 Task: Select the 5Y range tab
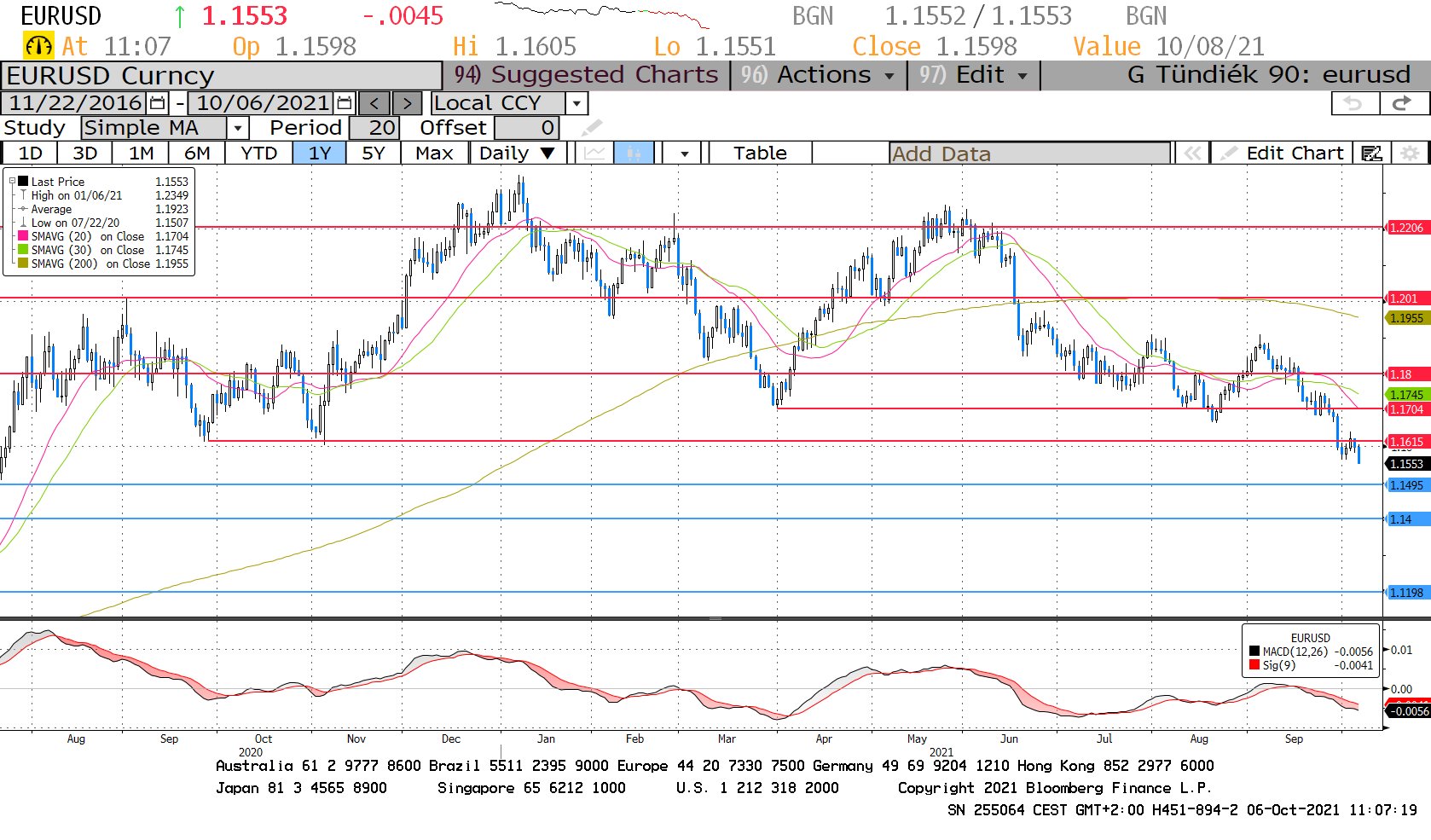[x=374, y=154]
